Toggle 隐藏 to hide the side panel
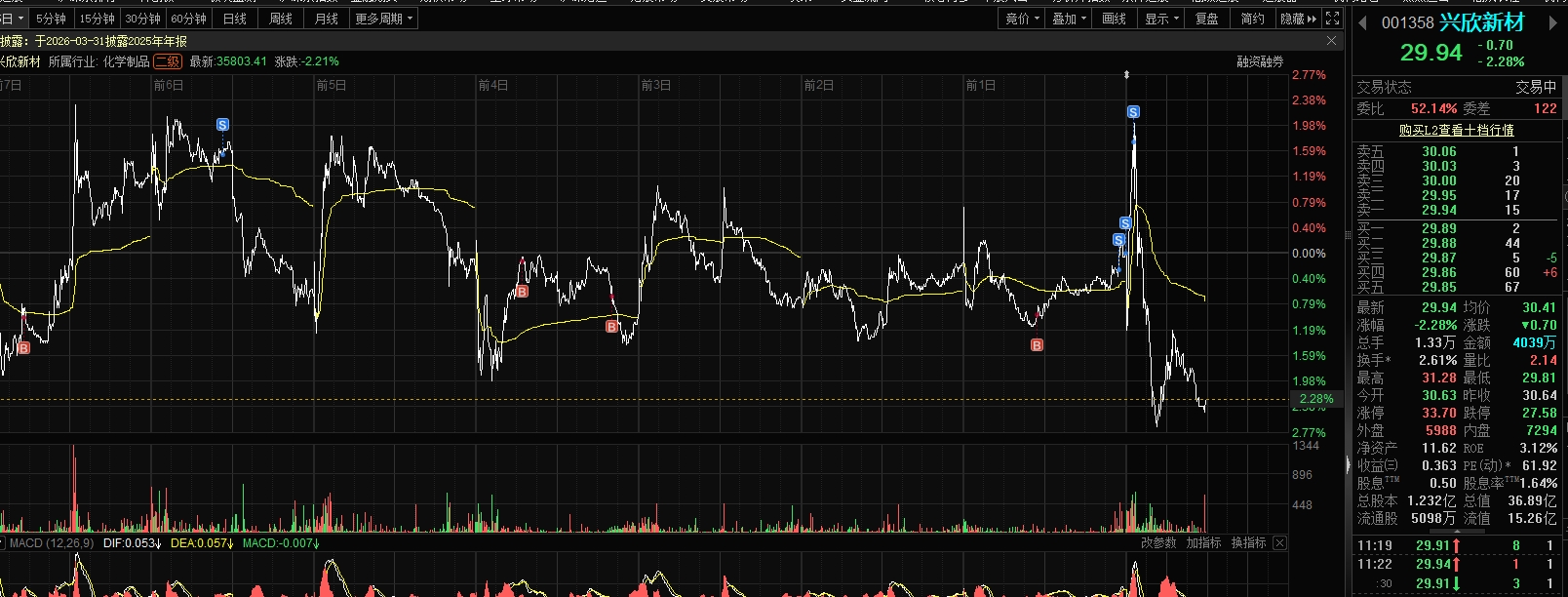This screenshot has width=1568, height=597. (1298, 19)
